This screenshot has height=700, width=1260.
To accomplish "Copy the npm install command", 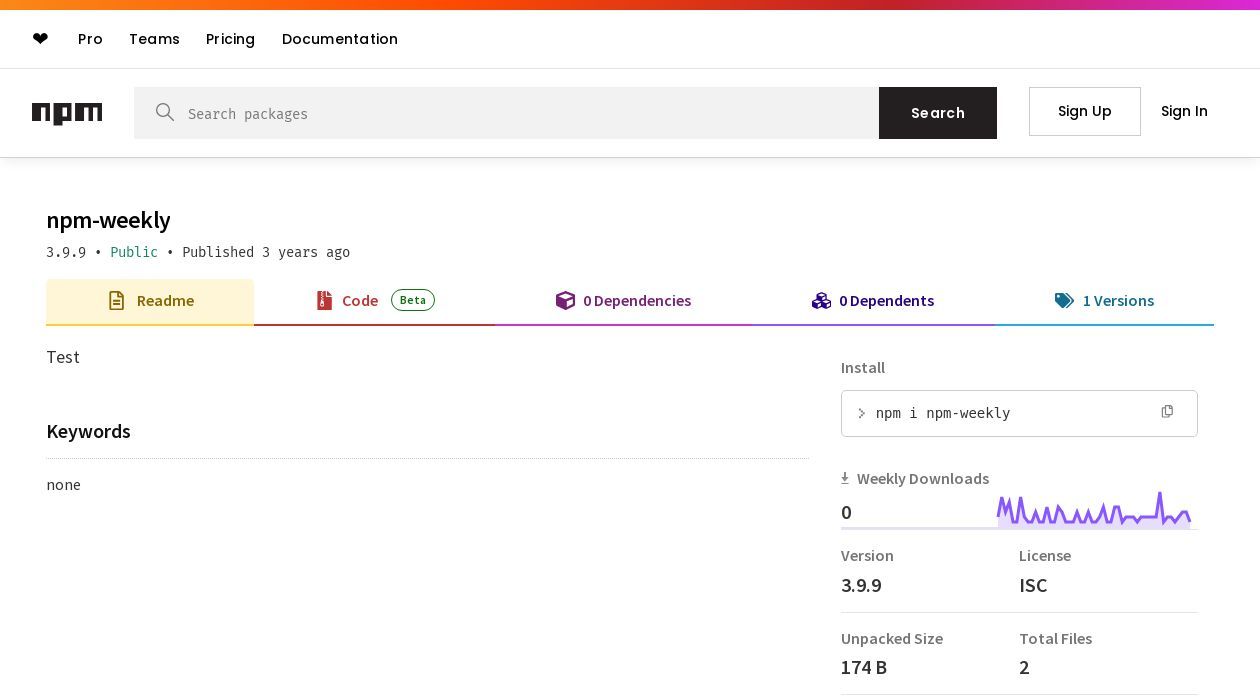I will [1167, 412].
